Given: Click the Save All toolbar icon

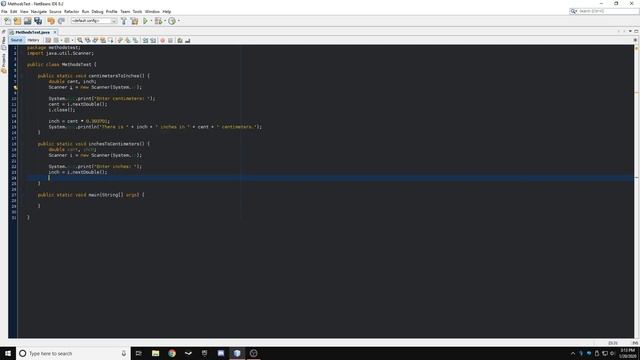Looking at the screenshot, I should [38, 21].
